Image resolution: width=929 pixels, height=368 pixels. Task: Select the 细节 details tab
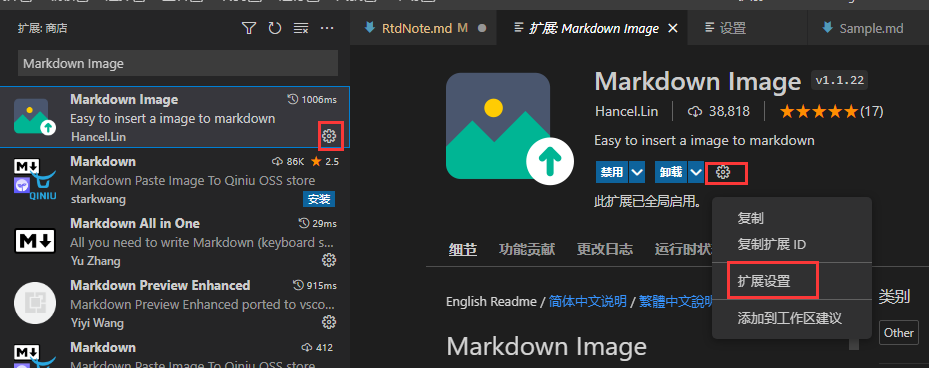tap(463, 249)
